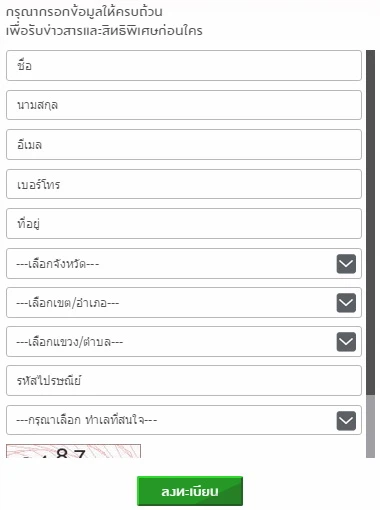Click the dark scrollbar thumb of the form
This screenshot has height=510, width=380.
[370, 223]
